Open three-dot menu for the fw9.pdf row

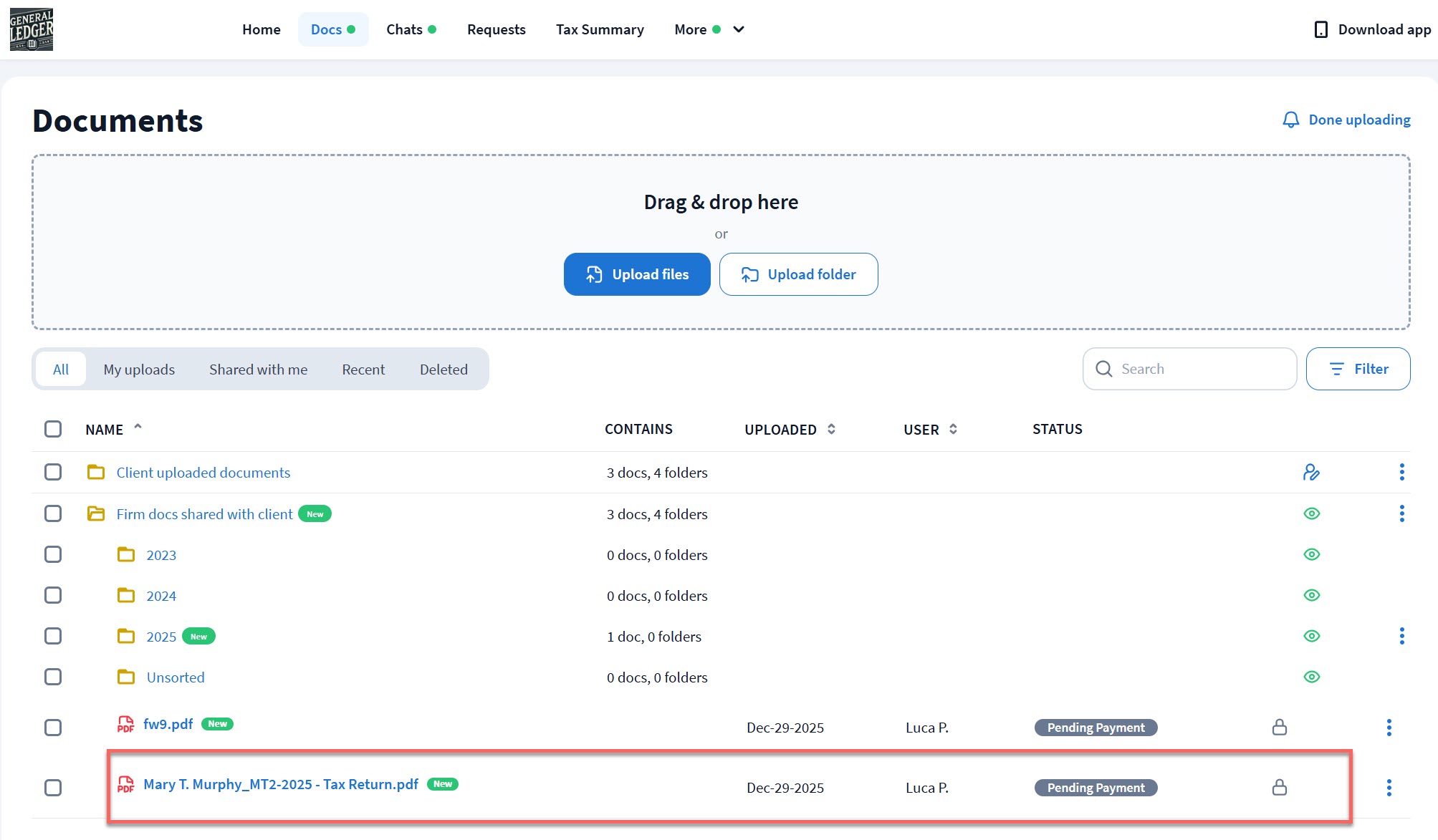click(1389, 728)
